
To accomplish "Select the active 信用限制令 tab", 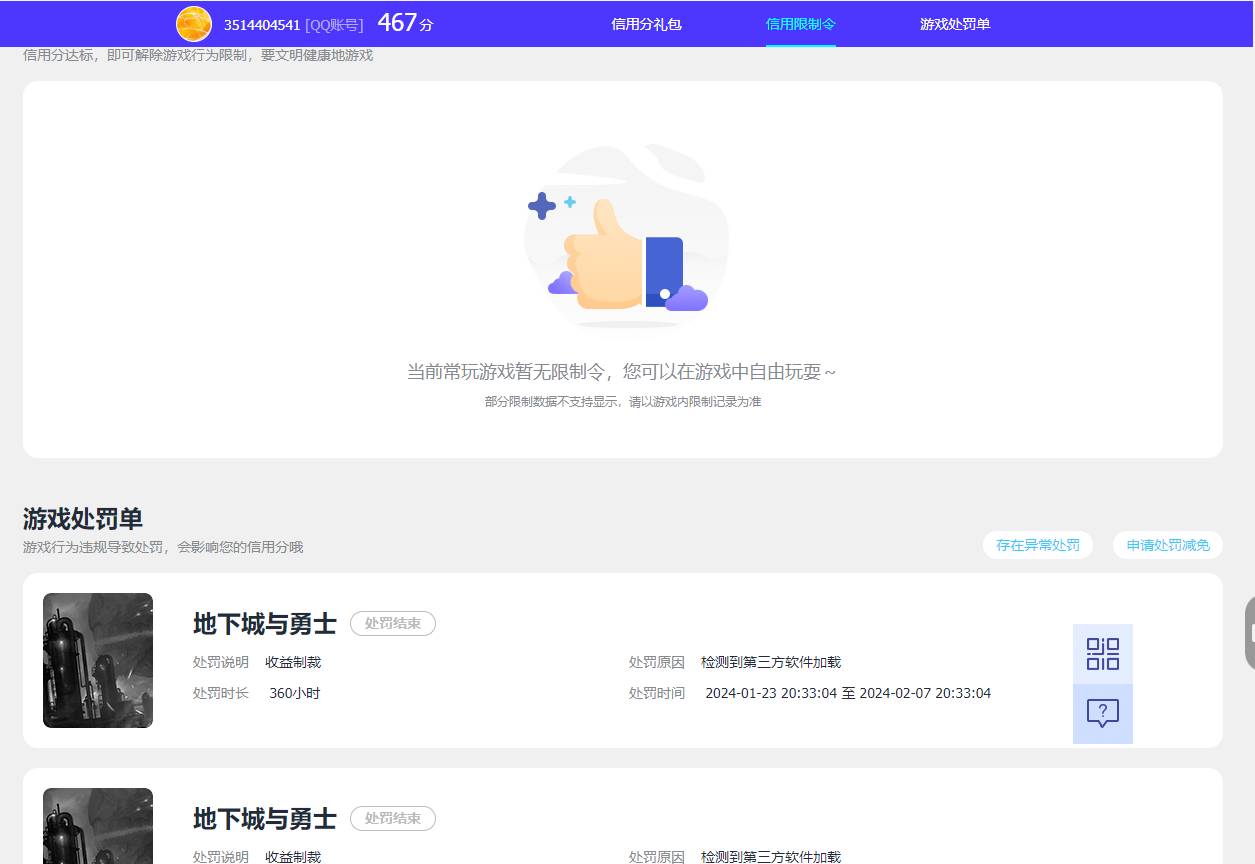I will [x=800, y=24].
